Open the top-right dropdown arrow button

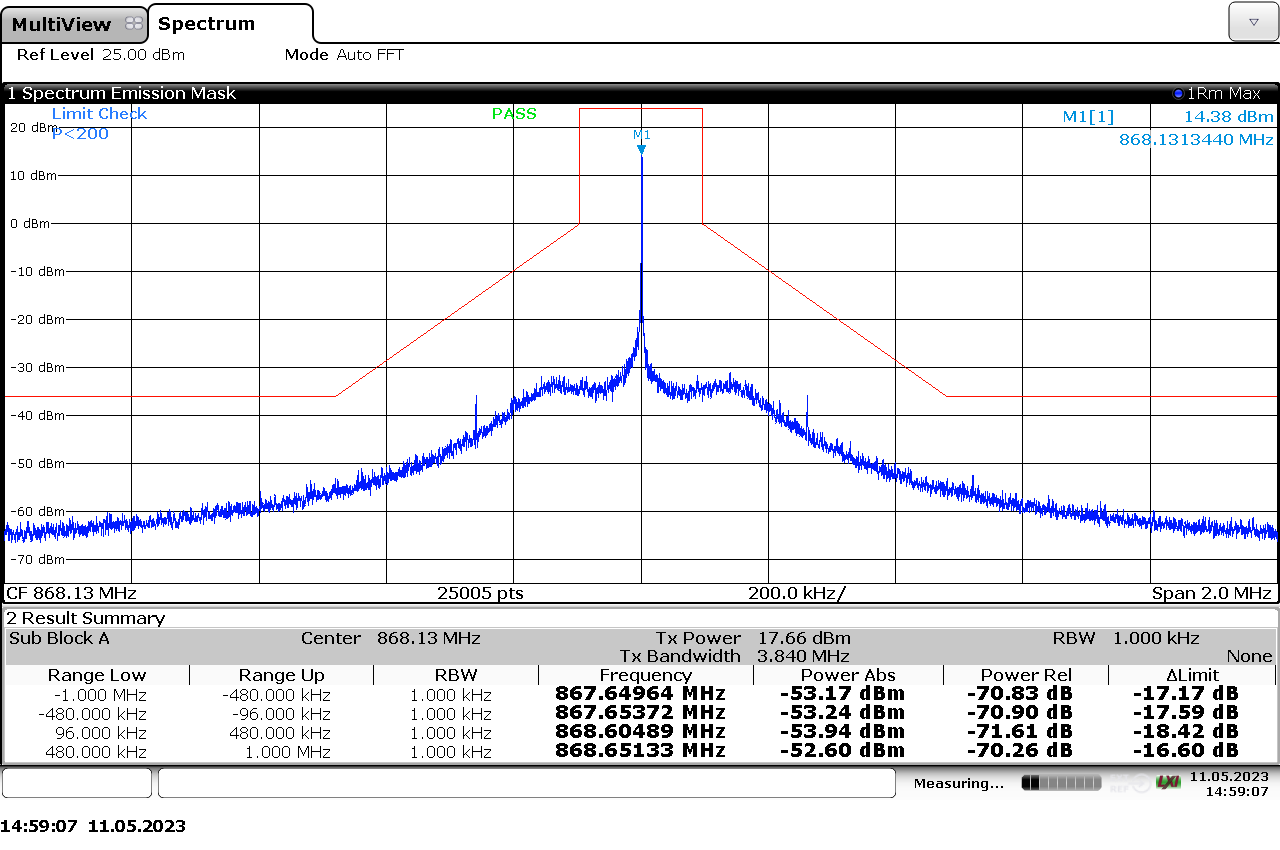tap(1254, 22)
